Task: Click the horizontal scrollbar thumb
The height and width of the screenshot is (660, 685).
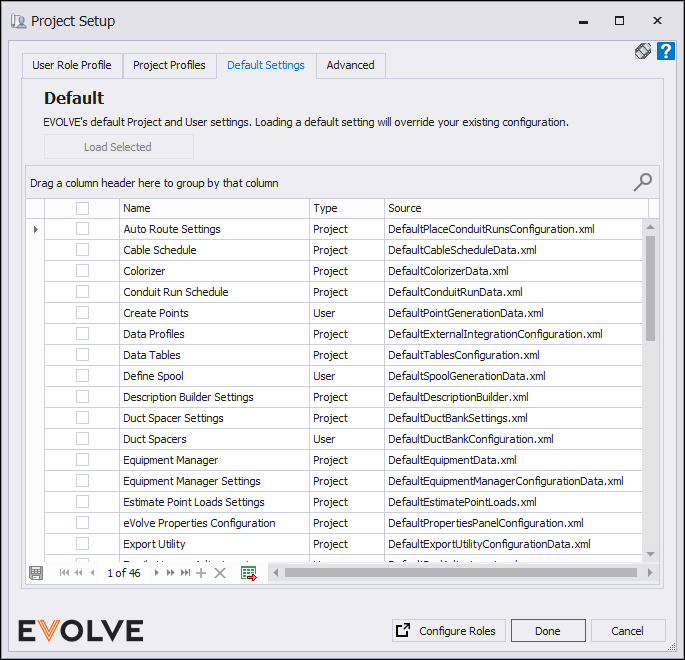Action: click(x=460, y=572)
